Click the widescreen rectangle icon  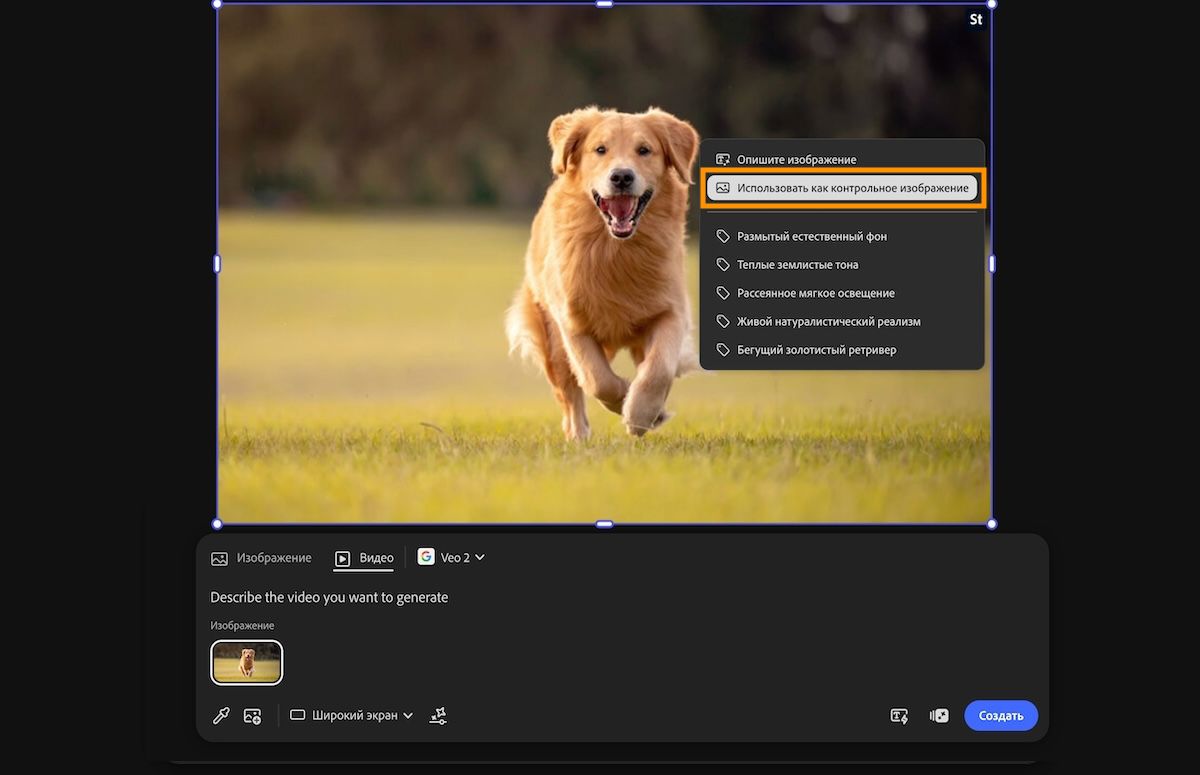(x=298, y=716)
